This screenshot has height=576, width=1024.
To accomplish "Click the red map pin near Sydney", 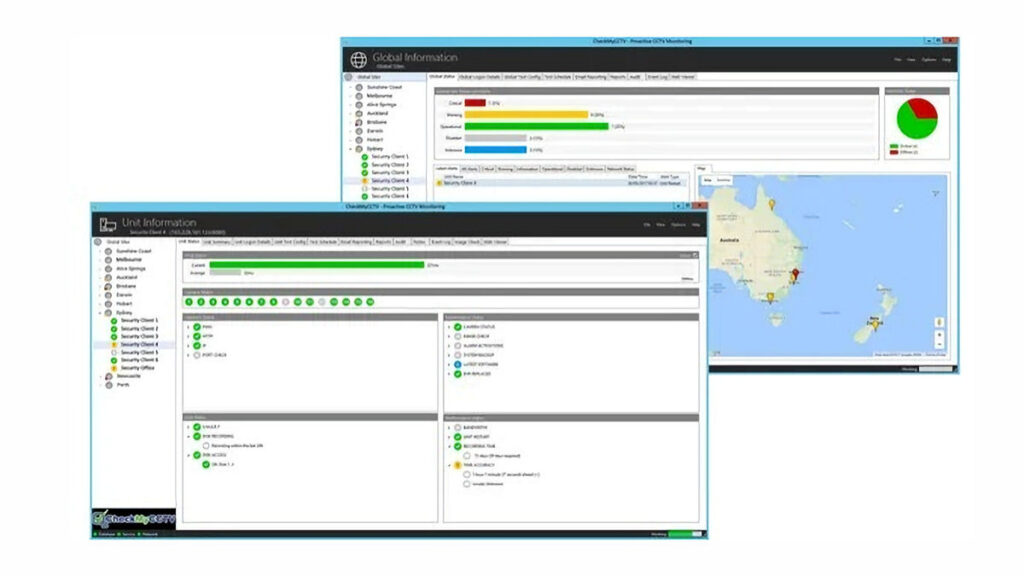I will click(796, 274).
